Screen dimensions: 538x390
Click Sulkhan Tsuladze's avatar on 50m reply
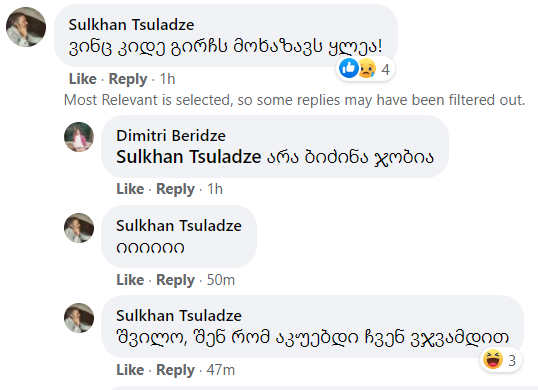[79, 228]
